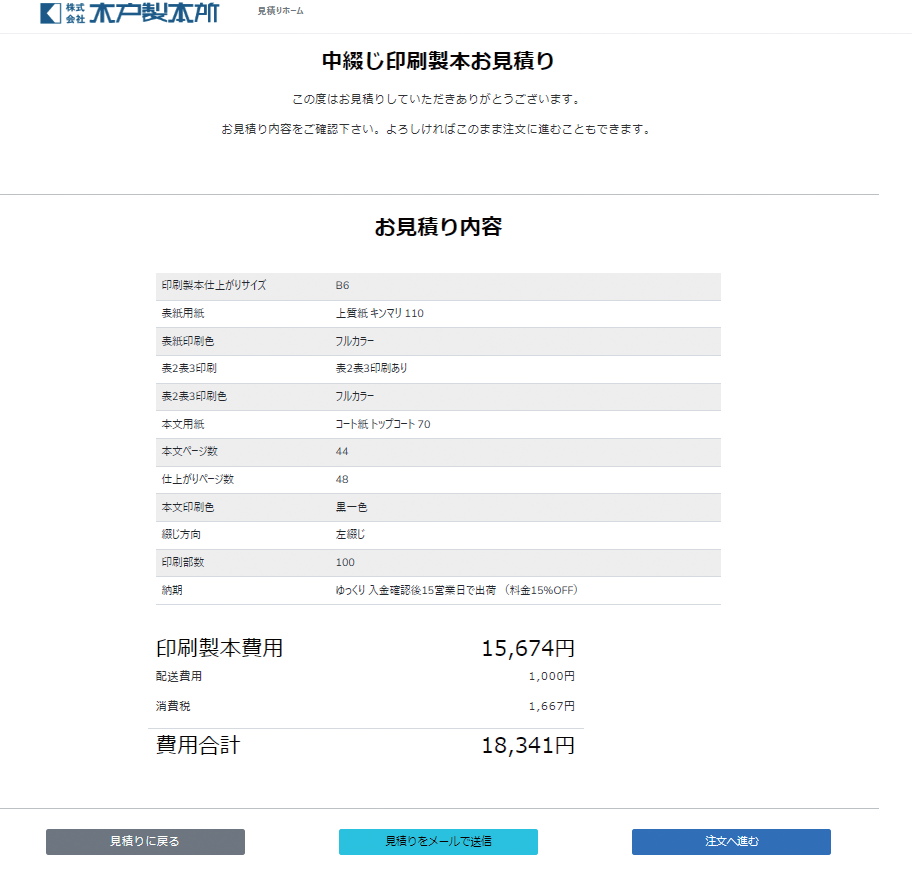Click the 仕上がりページ数 value 48
The height and width of the screenshot is (888, 912).
(x=342, y=480)
